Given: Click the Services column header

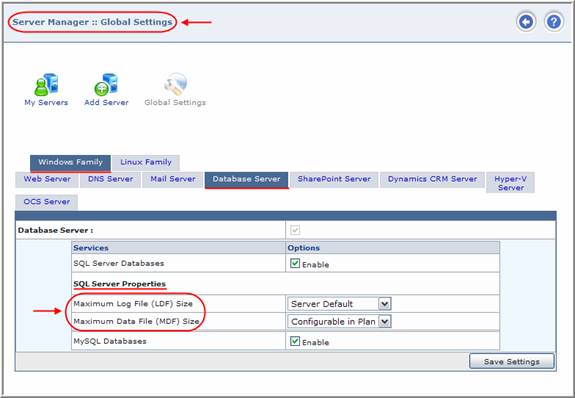Looking at the screenshot, I should [91, 248].
